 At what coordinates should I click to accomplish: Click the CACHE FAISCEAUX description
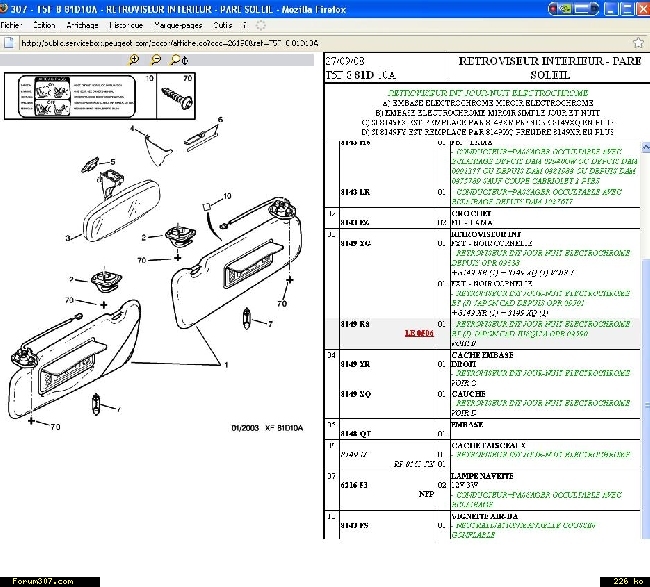(489, 445)
